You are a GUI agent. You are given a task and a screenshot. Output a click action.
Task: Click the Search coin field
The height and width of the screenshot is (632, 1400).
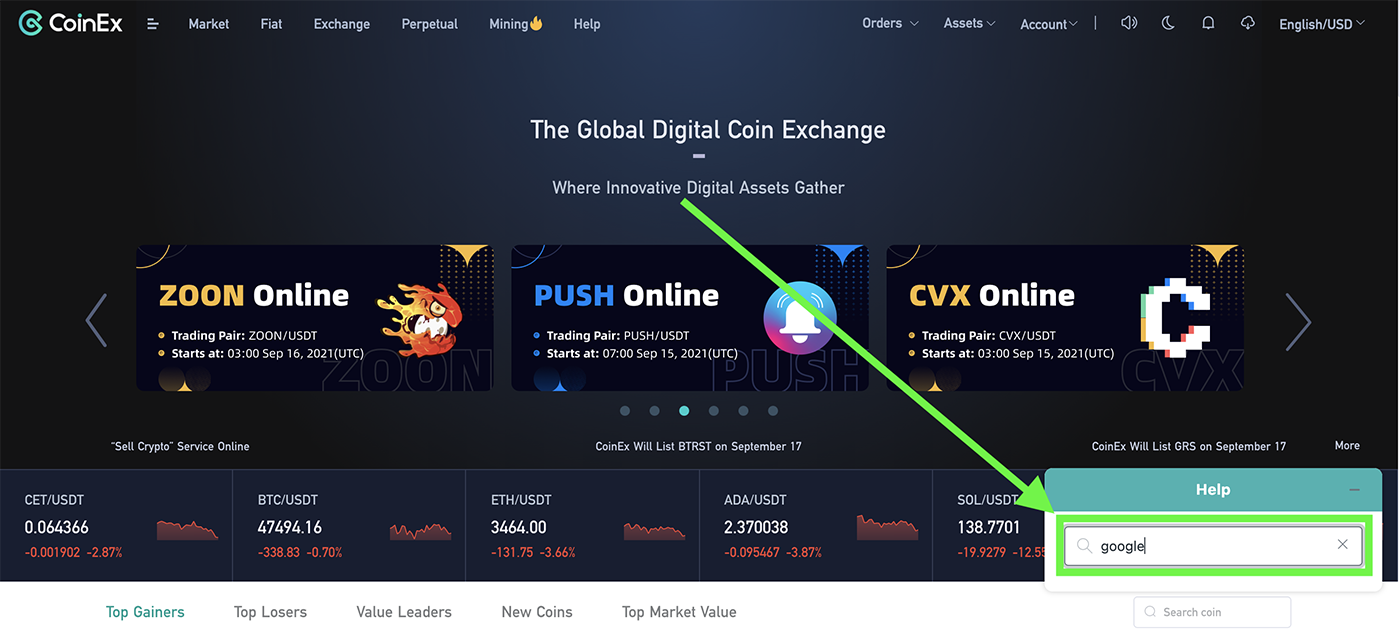(x=1212, y=612)
